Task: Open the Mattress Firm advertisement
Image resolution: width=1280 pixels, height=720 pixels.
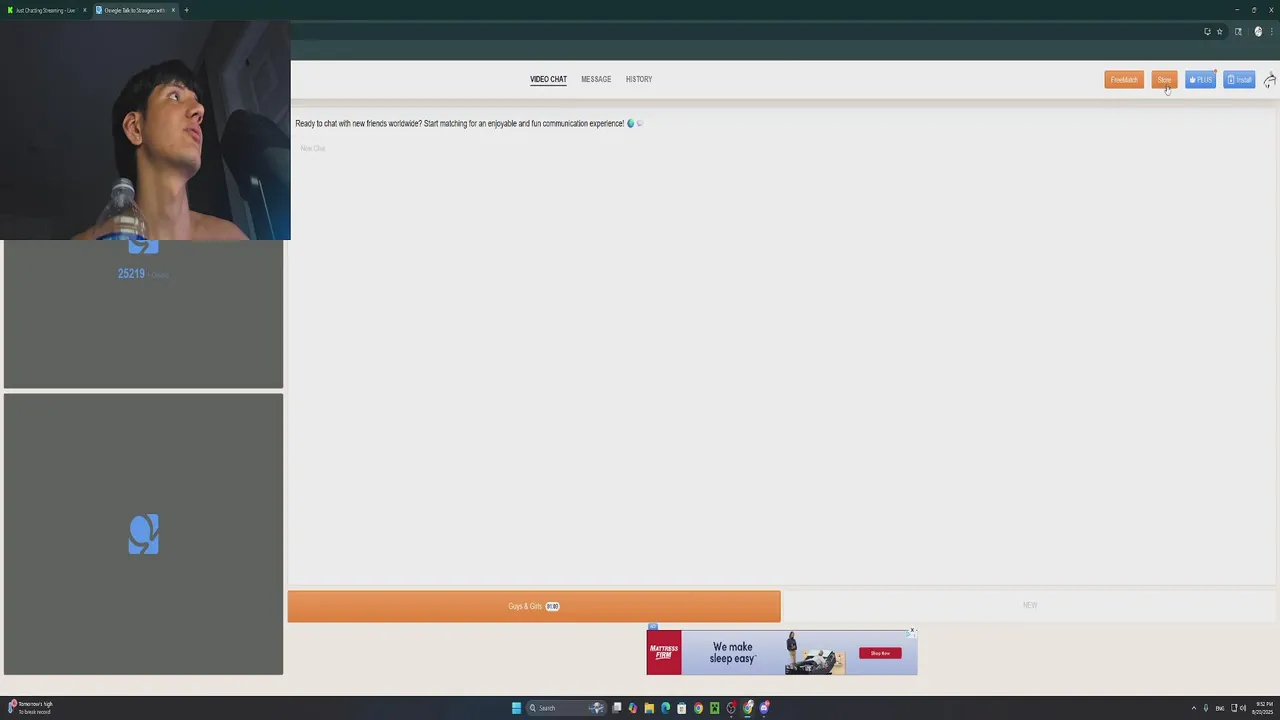Action: point(781,652)
